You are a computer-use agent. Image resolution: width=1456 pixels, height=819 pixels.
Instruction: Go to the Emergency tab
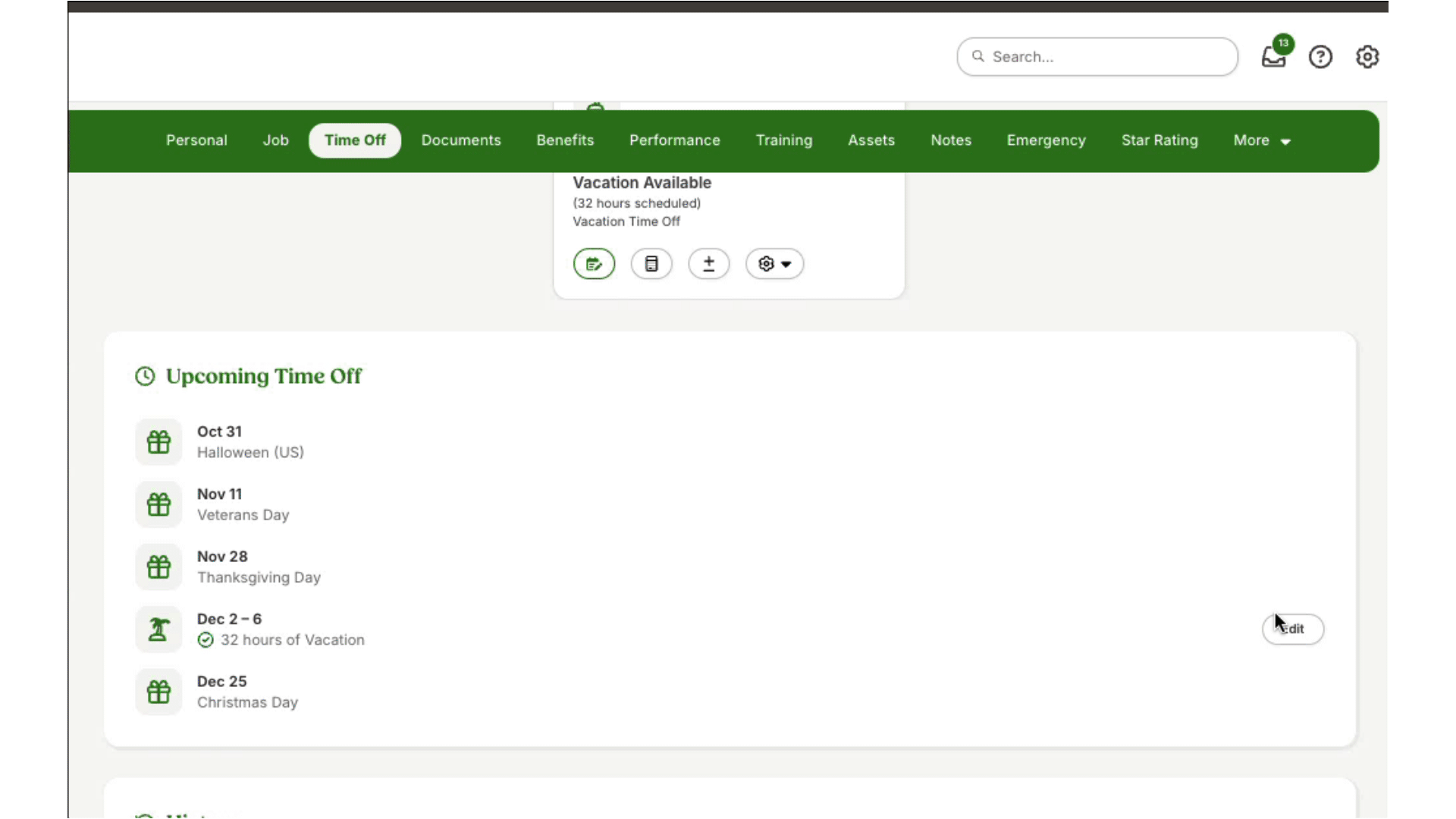point(1046,140)
